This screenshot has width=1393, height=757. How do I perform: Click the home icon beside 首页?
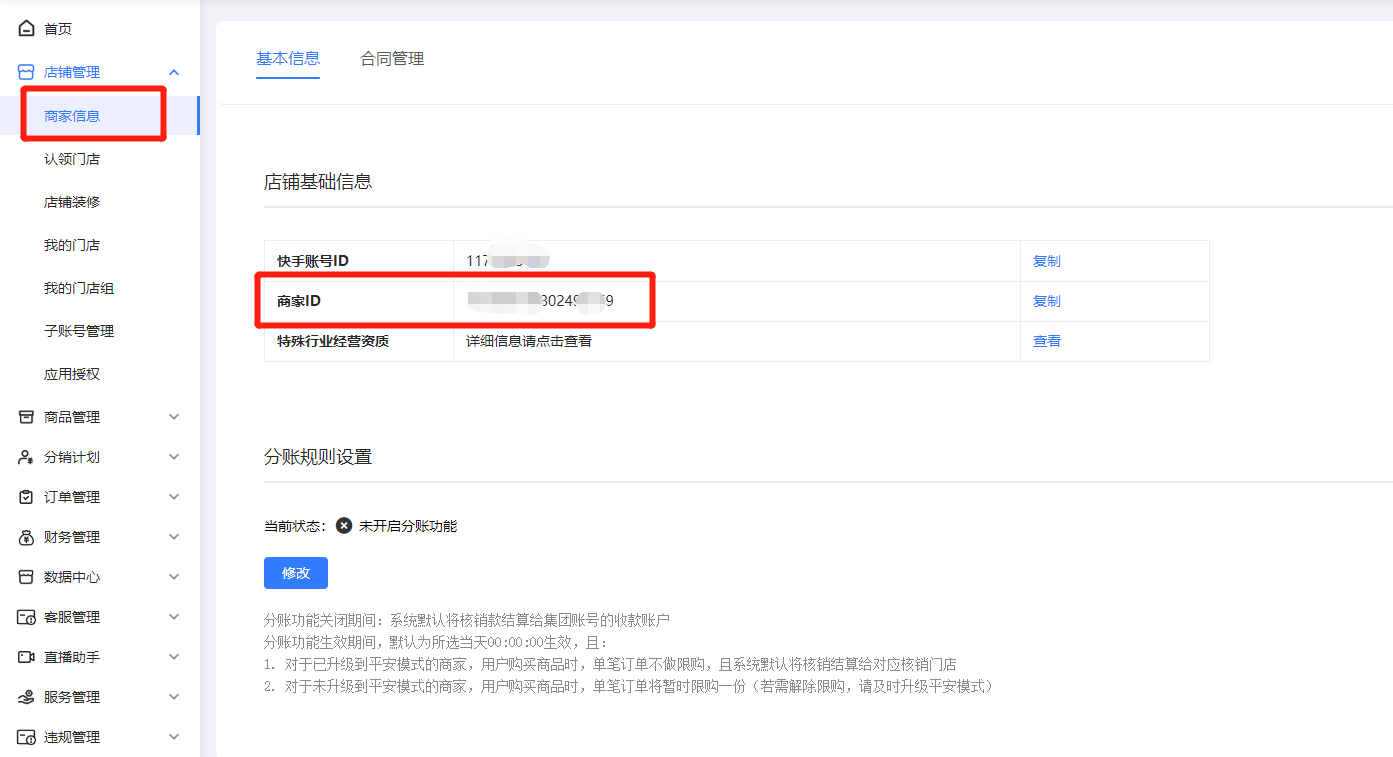coord(27,29)
